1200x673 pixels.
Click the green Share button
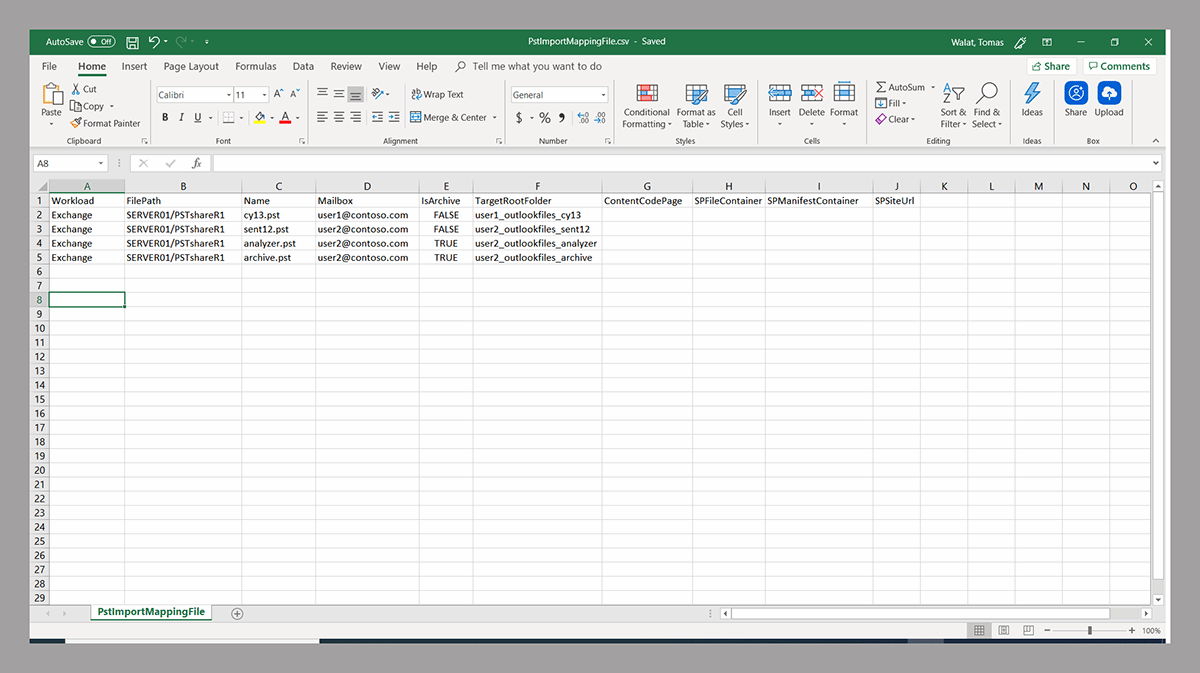(1049, 66)
